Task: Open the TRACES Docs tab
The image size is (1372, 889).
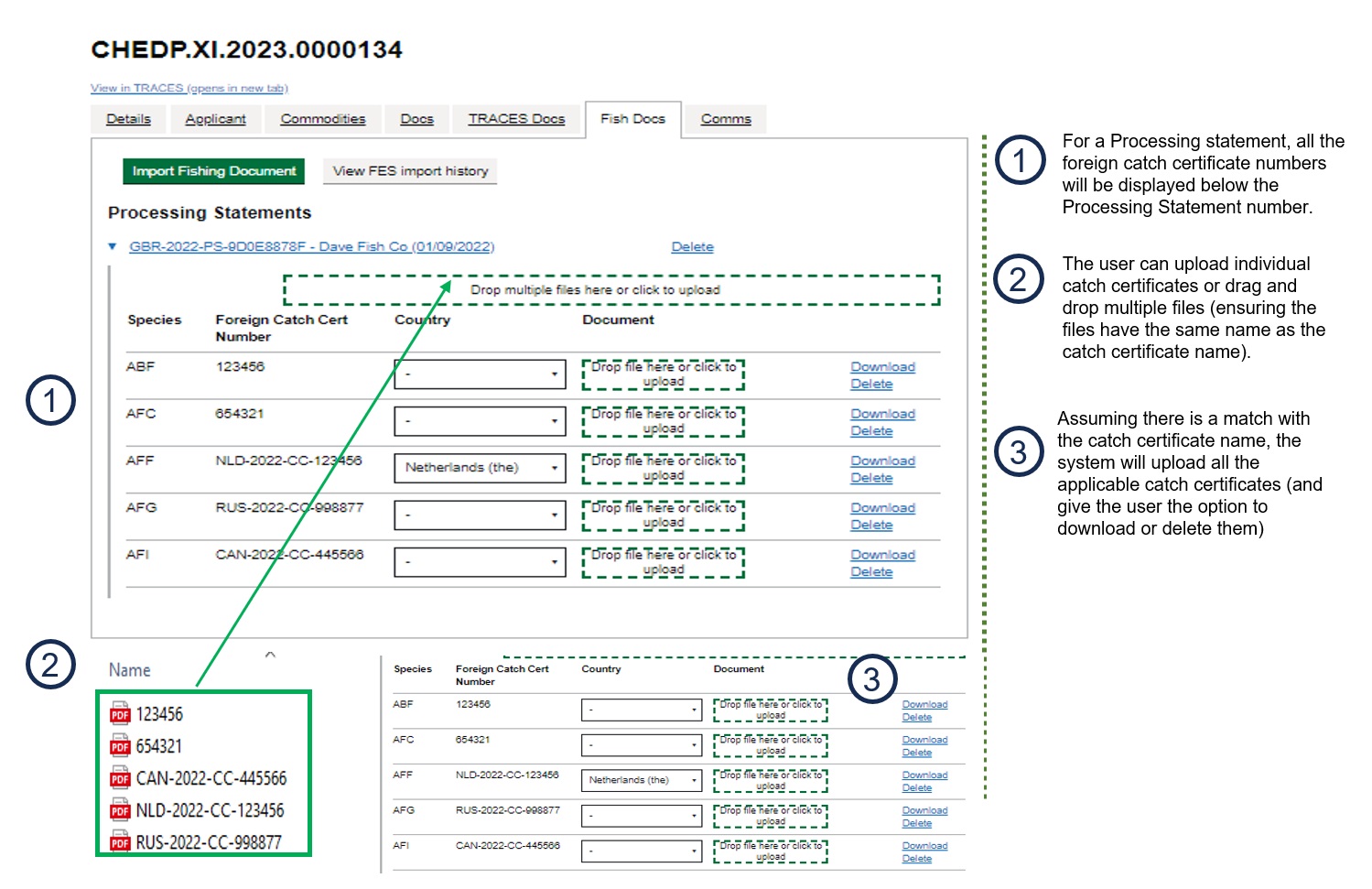Action: coord(517,119)
